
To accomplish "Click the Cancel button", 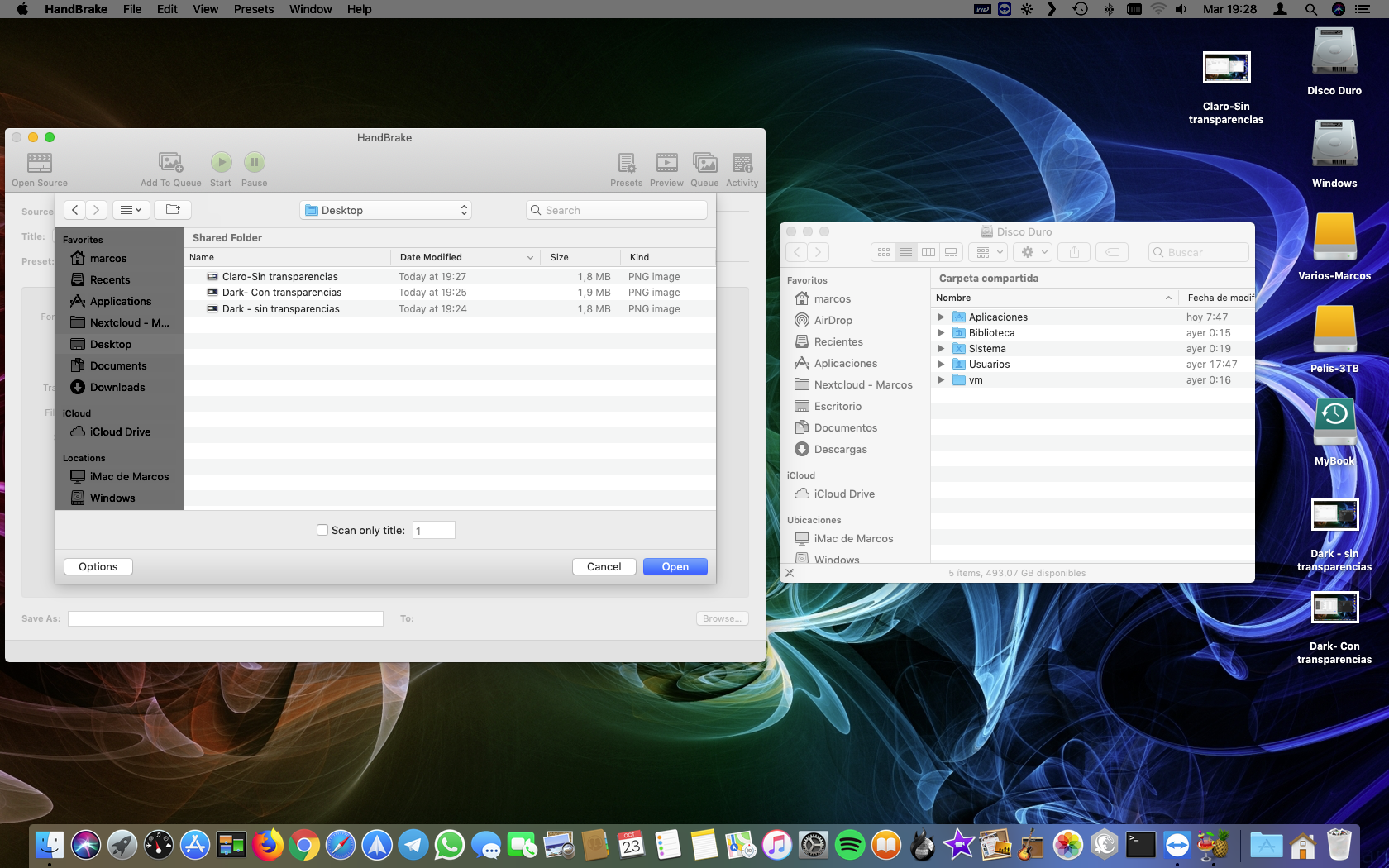I will coord(604,567).
